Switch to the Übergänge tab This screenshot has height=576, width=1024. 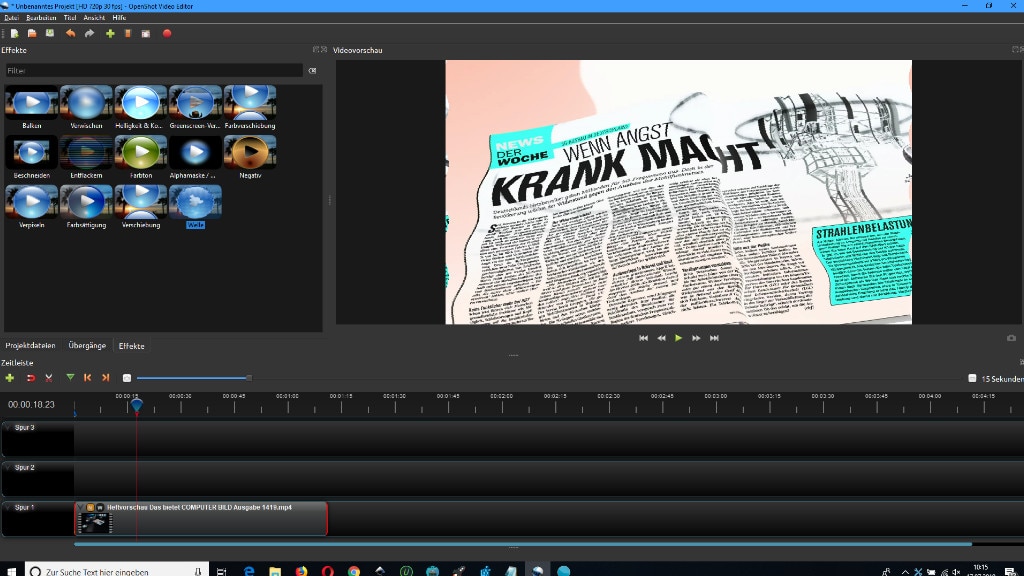coord(86,345)
